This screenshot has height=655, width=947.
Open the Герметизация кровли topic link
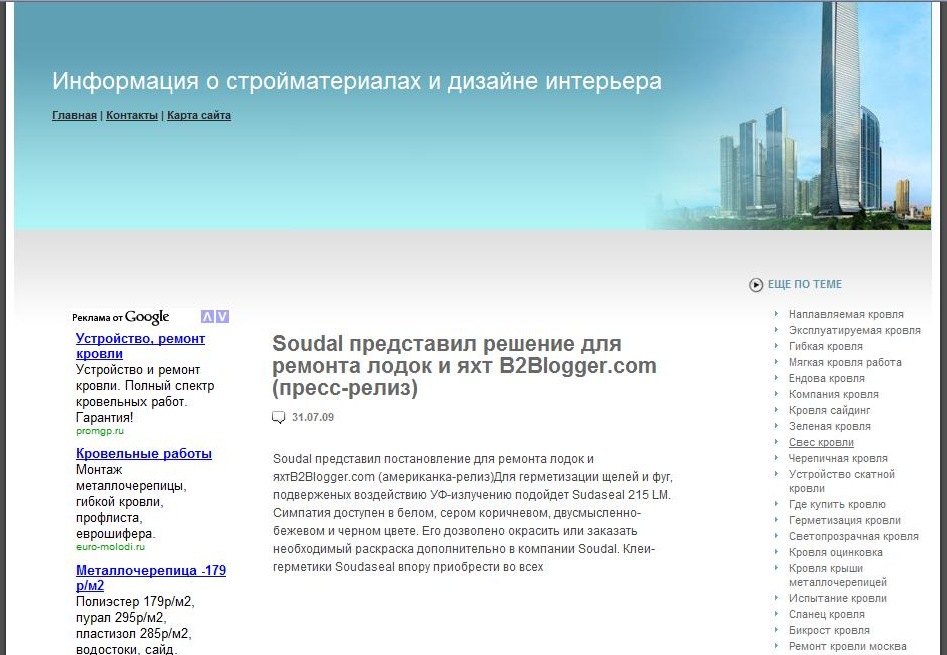[845, 520]
